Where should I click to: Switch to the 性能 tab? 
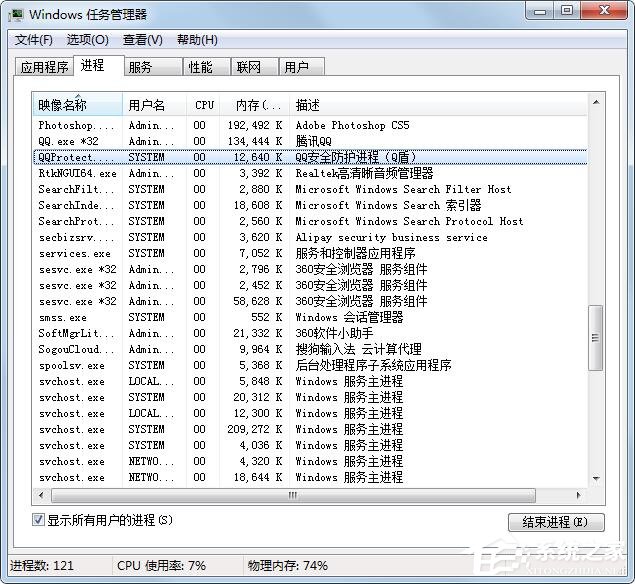200,67
